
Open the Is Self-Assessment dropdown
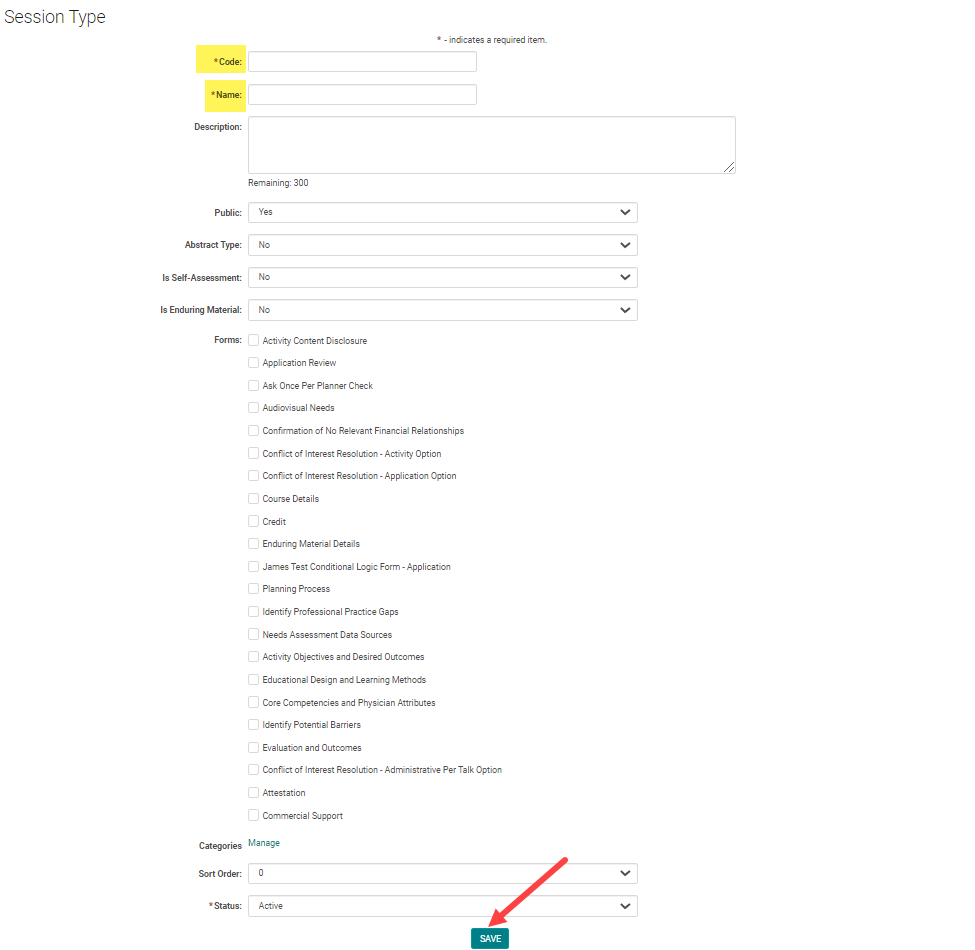[442, 277]
